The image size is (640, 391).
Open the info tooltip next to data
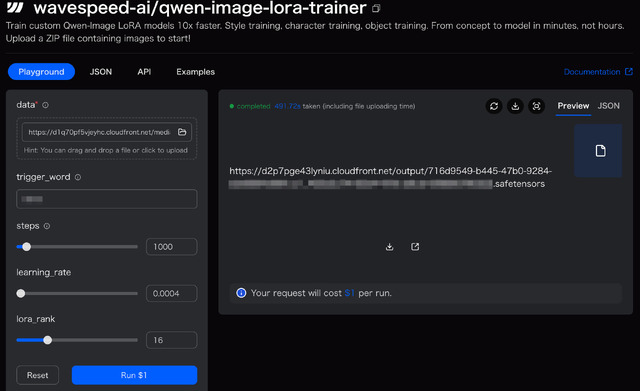tap(45, 105)
